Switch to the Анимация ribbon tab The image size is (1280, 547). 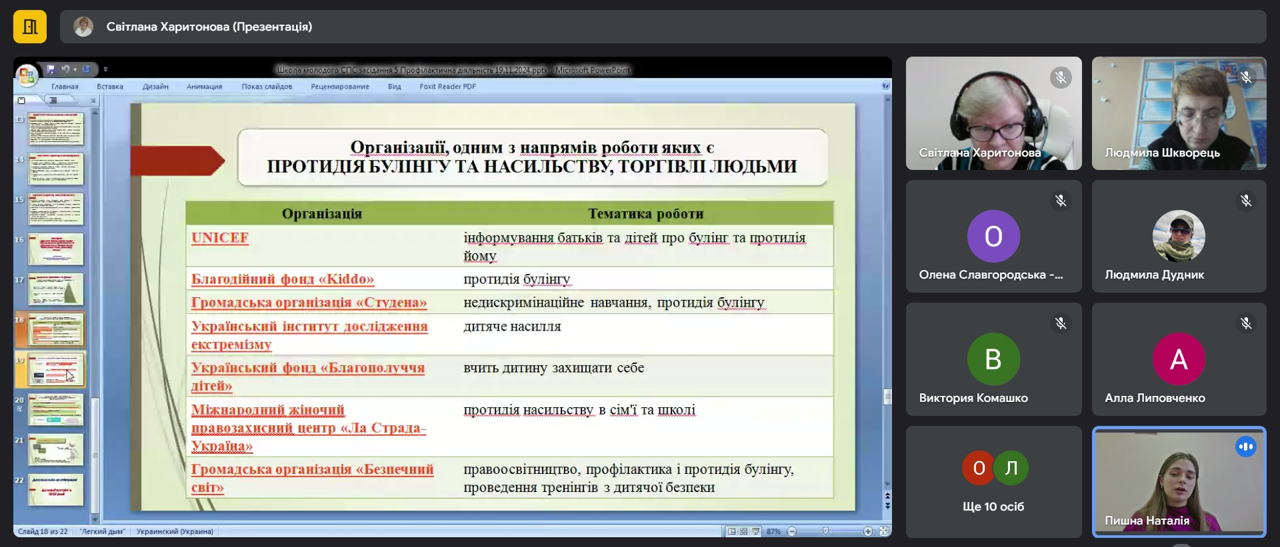(204, 87)
